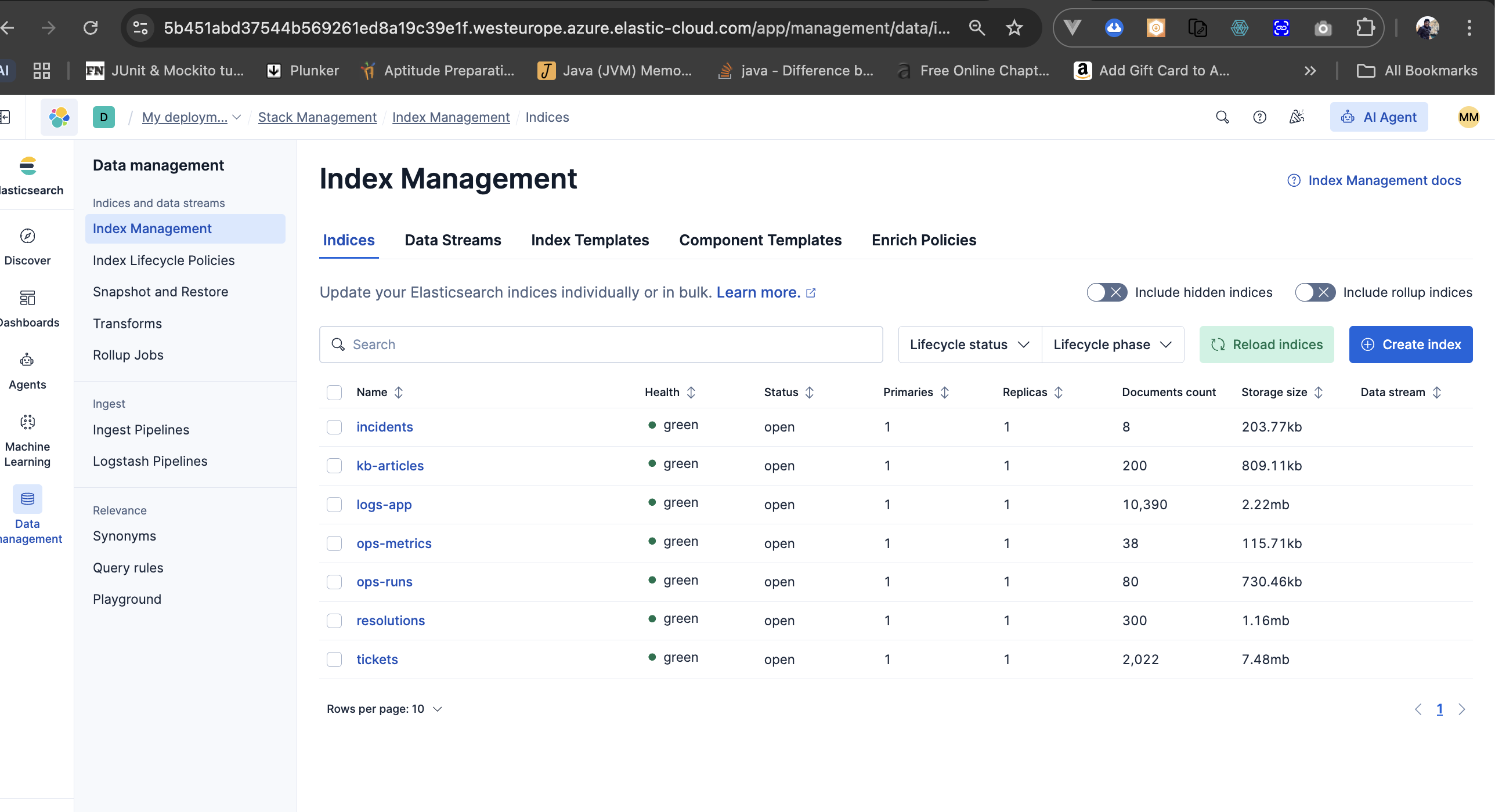Switch to the Data Streams tab
Image resolution: width=1495 pixels, height=812 pixels.
point(453,240)
